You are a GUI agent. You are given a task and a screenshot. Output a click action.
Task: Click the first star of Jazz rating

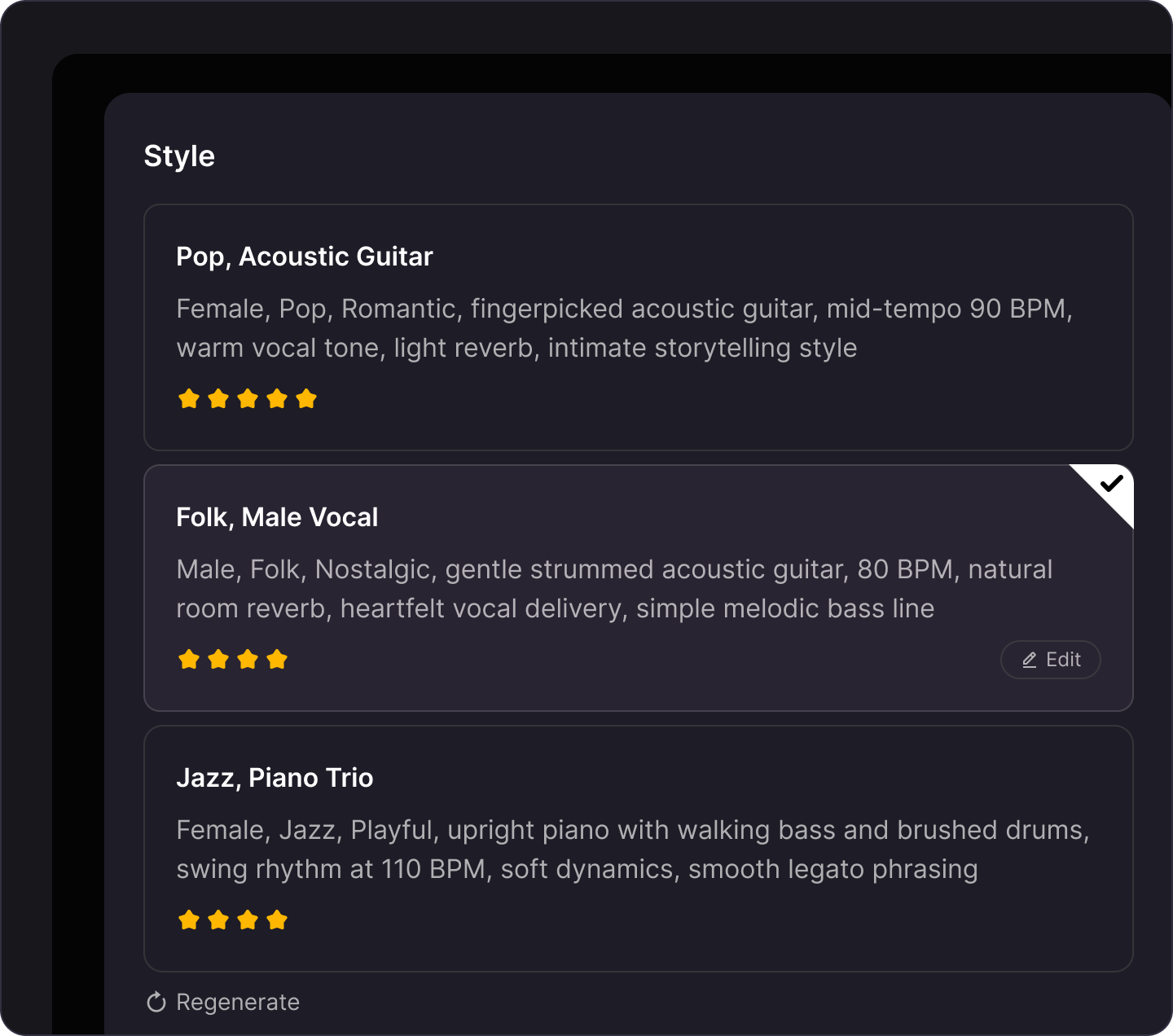189,920
